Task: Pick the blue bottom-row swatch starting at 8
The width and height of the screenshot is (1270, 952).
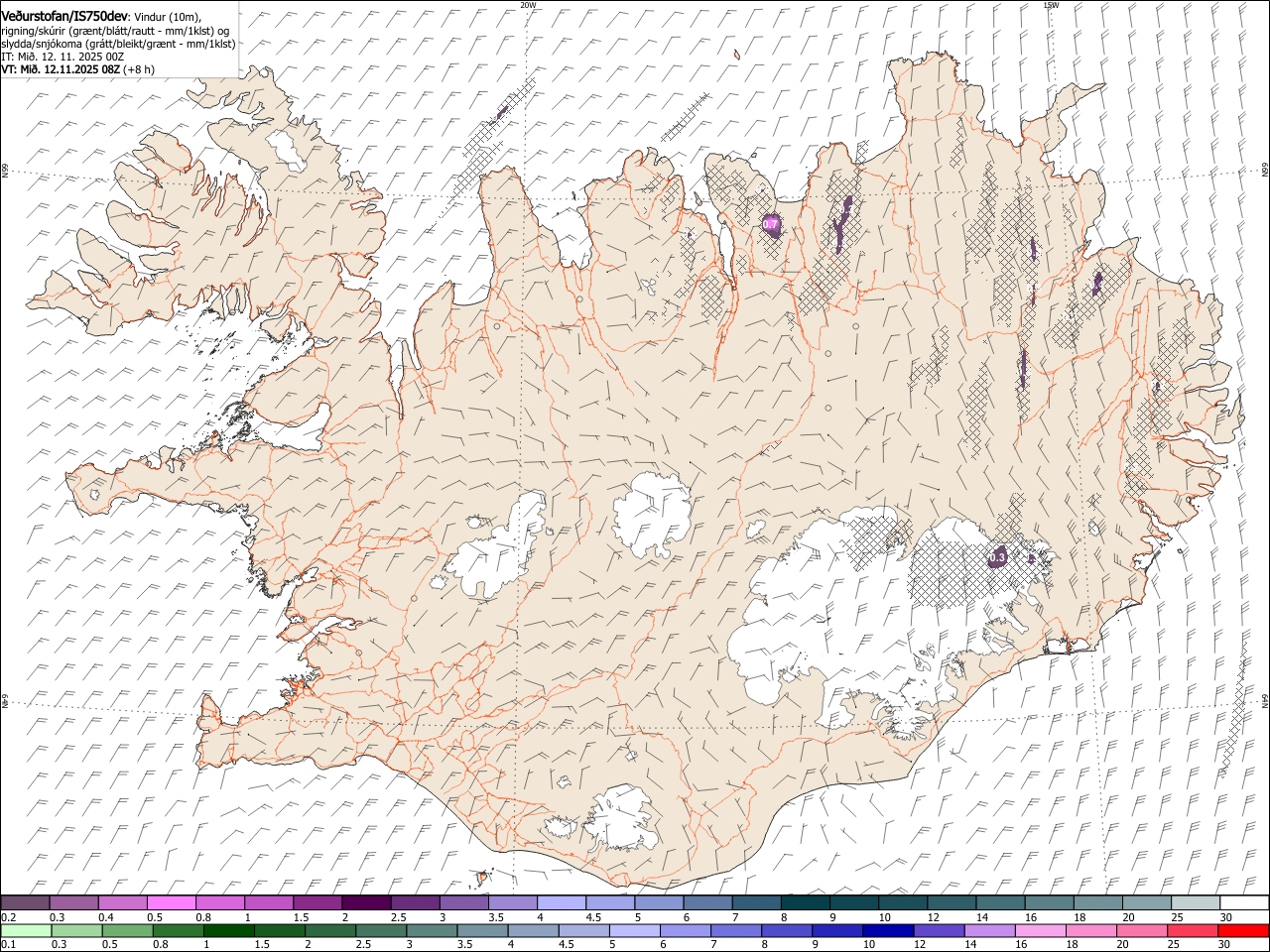Action: coord(787,930)
